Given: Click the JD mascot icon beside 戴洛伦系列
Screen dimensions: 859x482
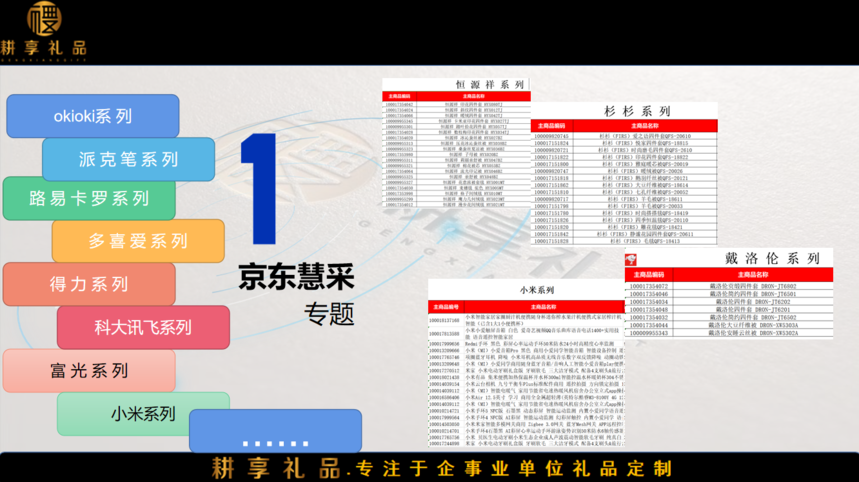Looking at the screenshot, I should click(631, 260).
